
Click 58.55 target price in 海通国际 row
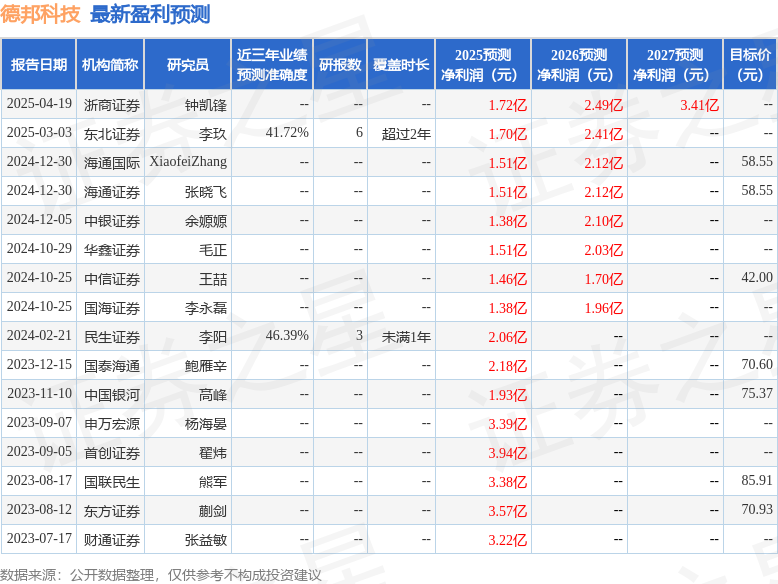(757, 161)
